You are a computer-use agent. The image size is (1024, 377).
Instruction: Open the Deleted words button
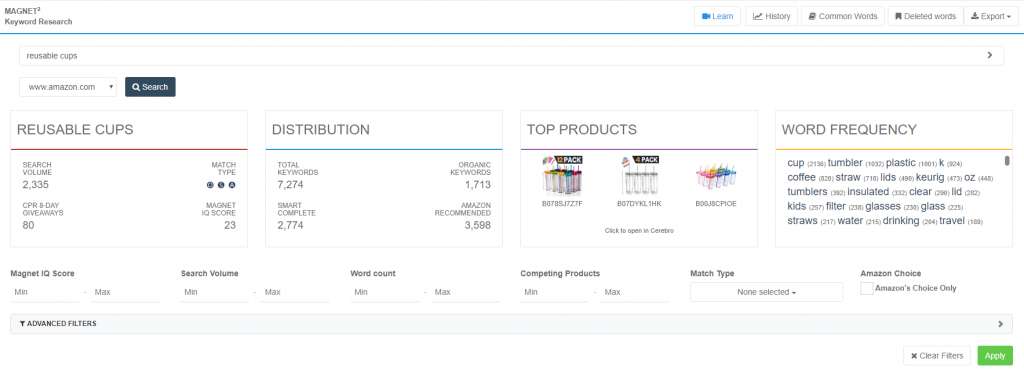pyautogui.click(x=925, y=16)
